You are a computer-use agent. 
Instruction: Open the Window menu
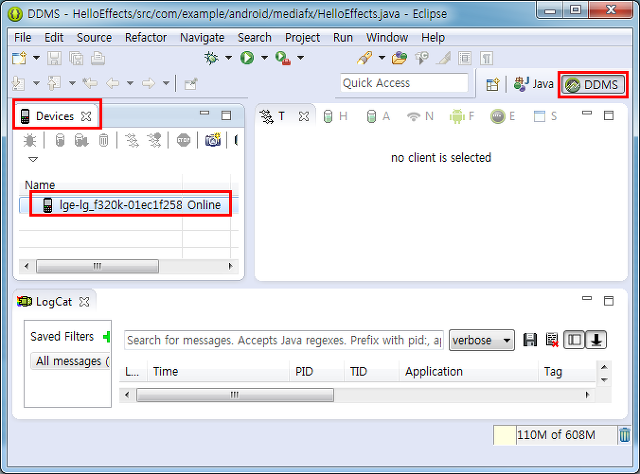(387, 38)
